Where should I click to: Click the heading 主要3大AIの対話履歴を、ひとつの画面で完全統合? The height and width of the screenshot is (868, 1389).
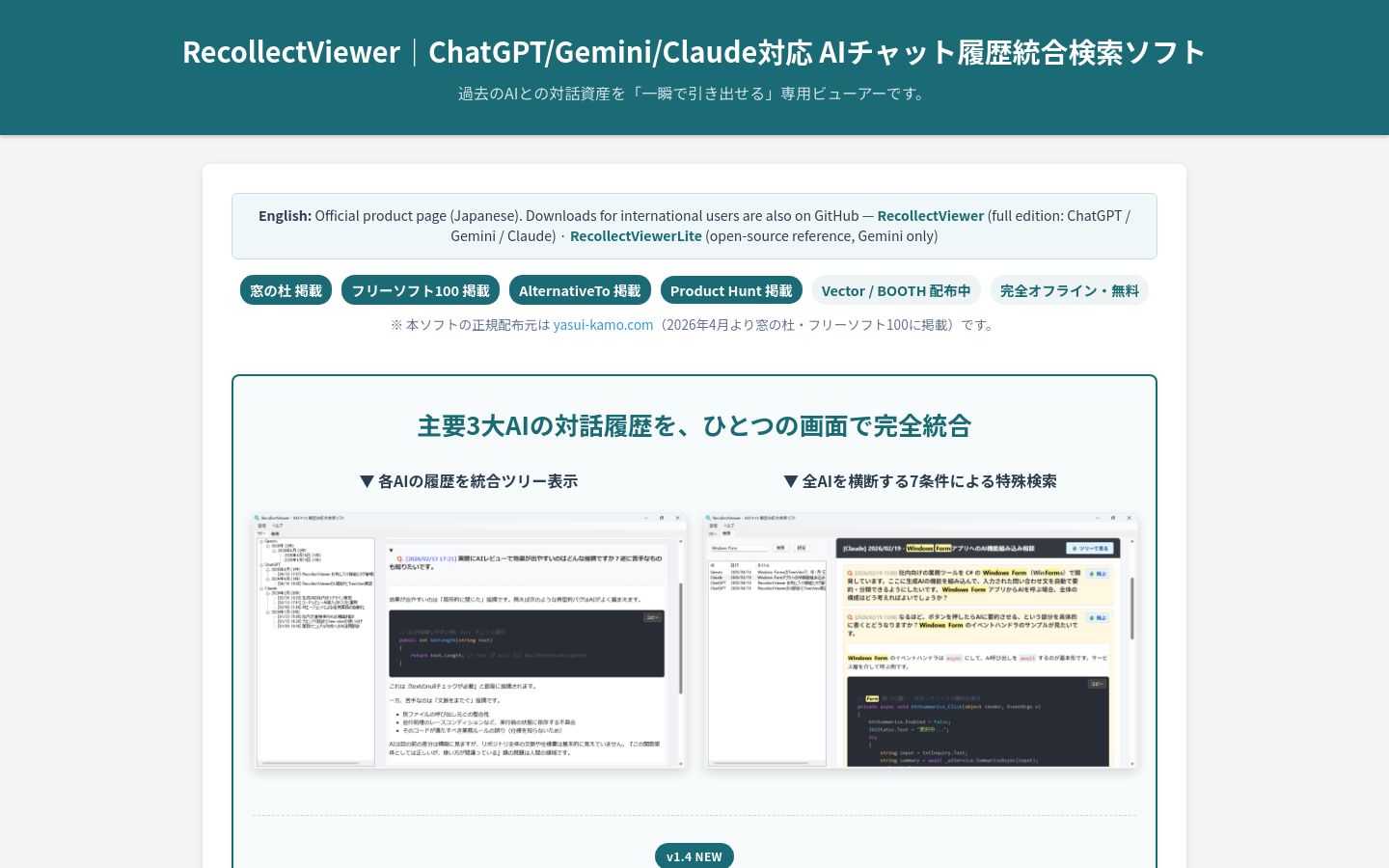pyautogui.click(x=694, y=425)
